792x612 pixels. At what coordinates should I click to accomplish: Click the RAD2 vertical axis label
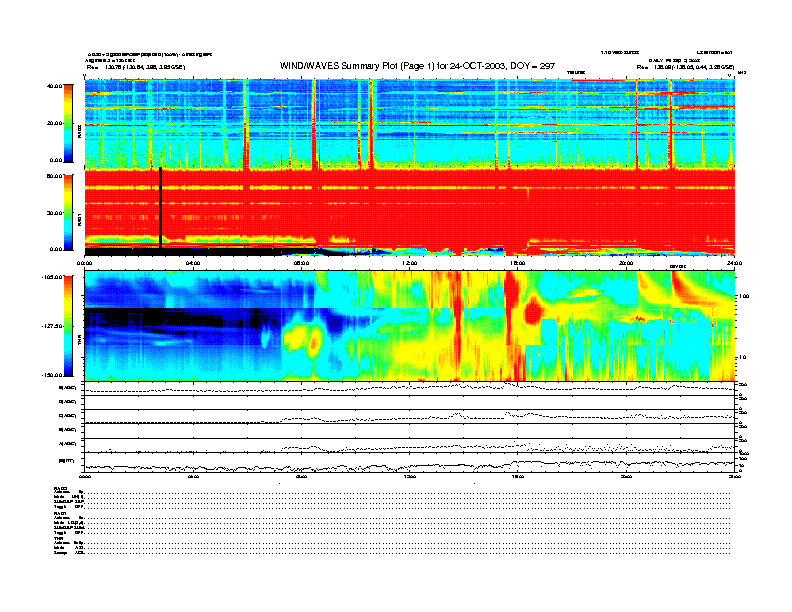coord(79,134)
